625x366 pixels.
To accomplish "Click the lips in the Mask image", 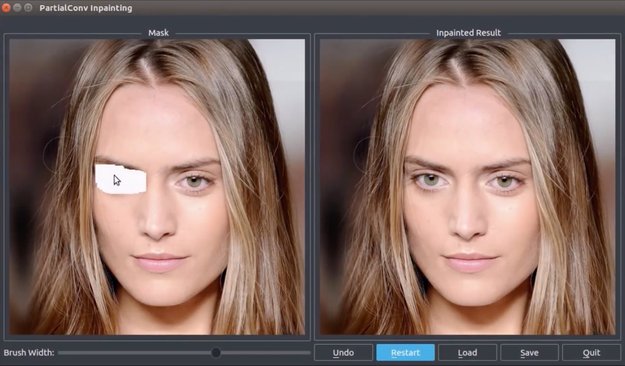I will click(159, 262).
